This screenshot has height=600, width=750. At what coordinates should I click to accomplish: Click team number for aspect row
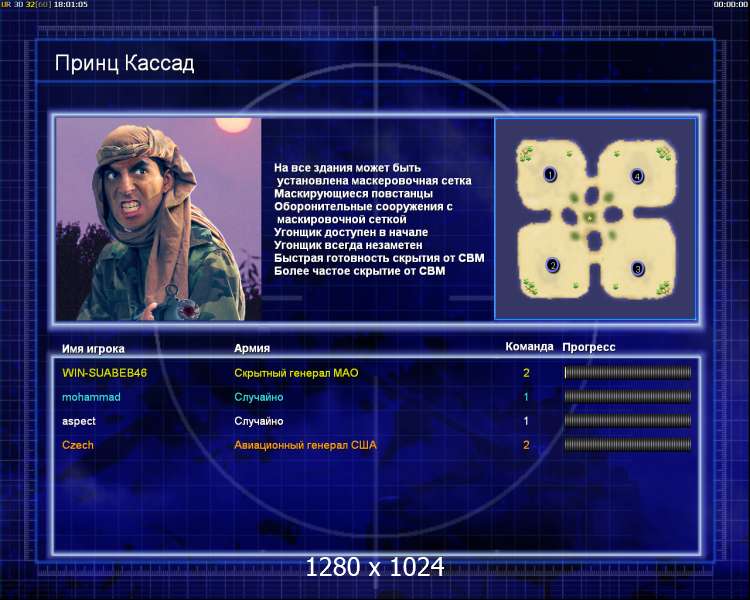click(526, 421)
